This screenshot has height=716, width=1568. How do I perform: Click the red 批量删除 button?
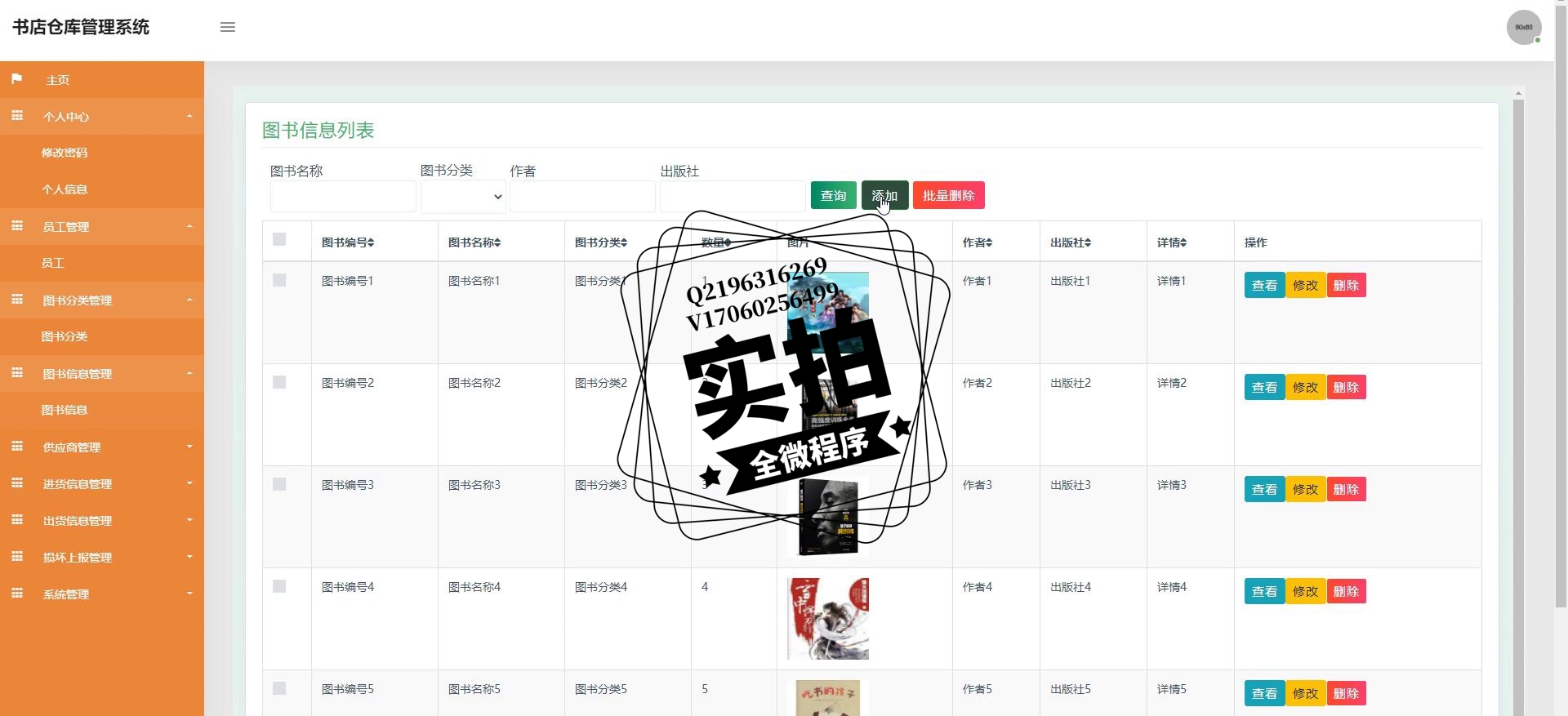(948, 195)
